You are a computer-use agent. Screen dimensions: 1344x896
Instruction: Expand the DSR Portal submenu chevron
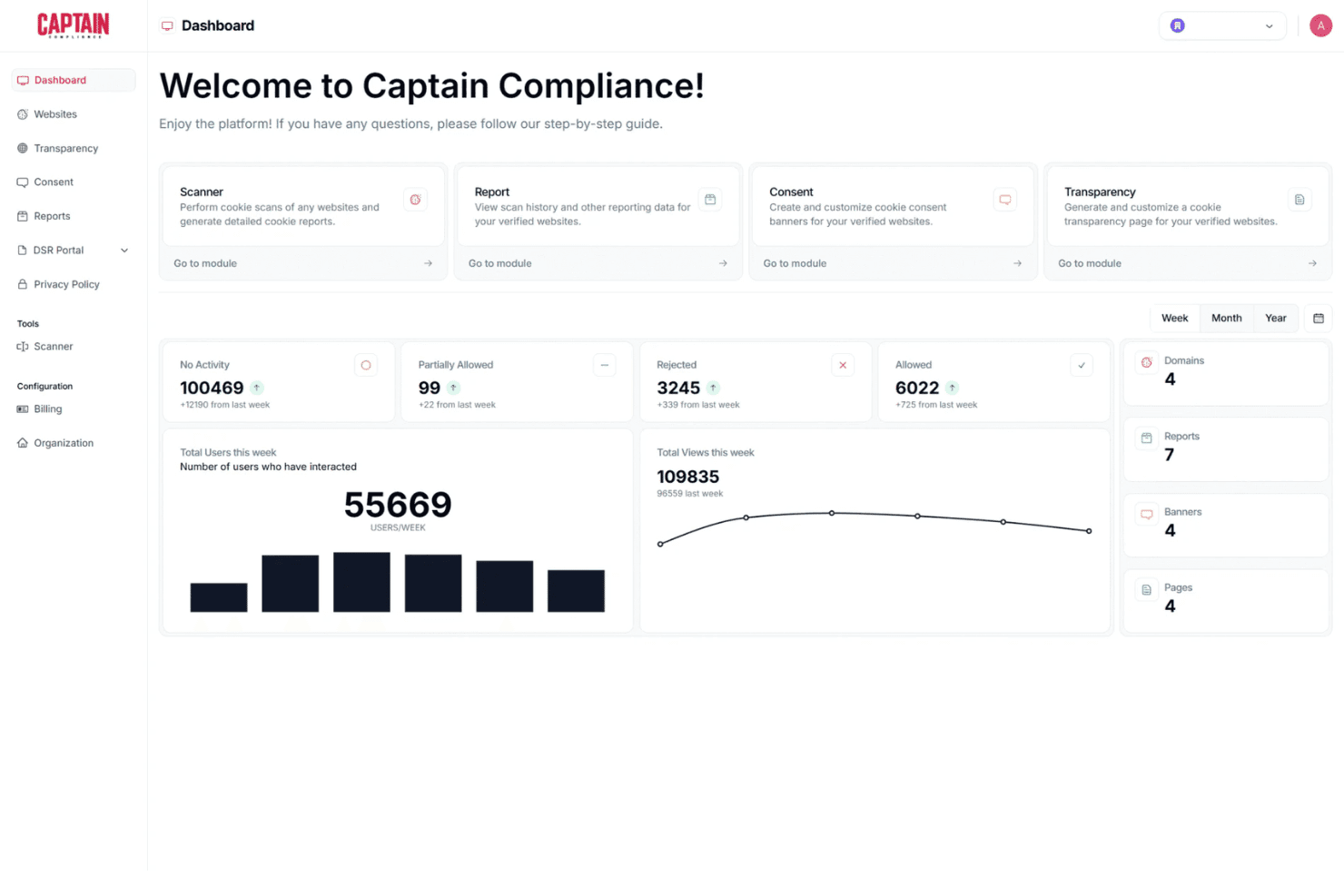(124, 251)
